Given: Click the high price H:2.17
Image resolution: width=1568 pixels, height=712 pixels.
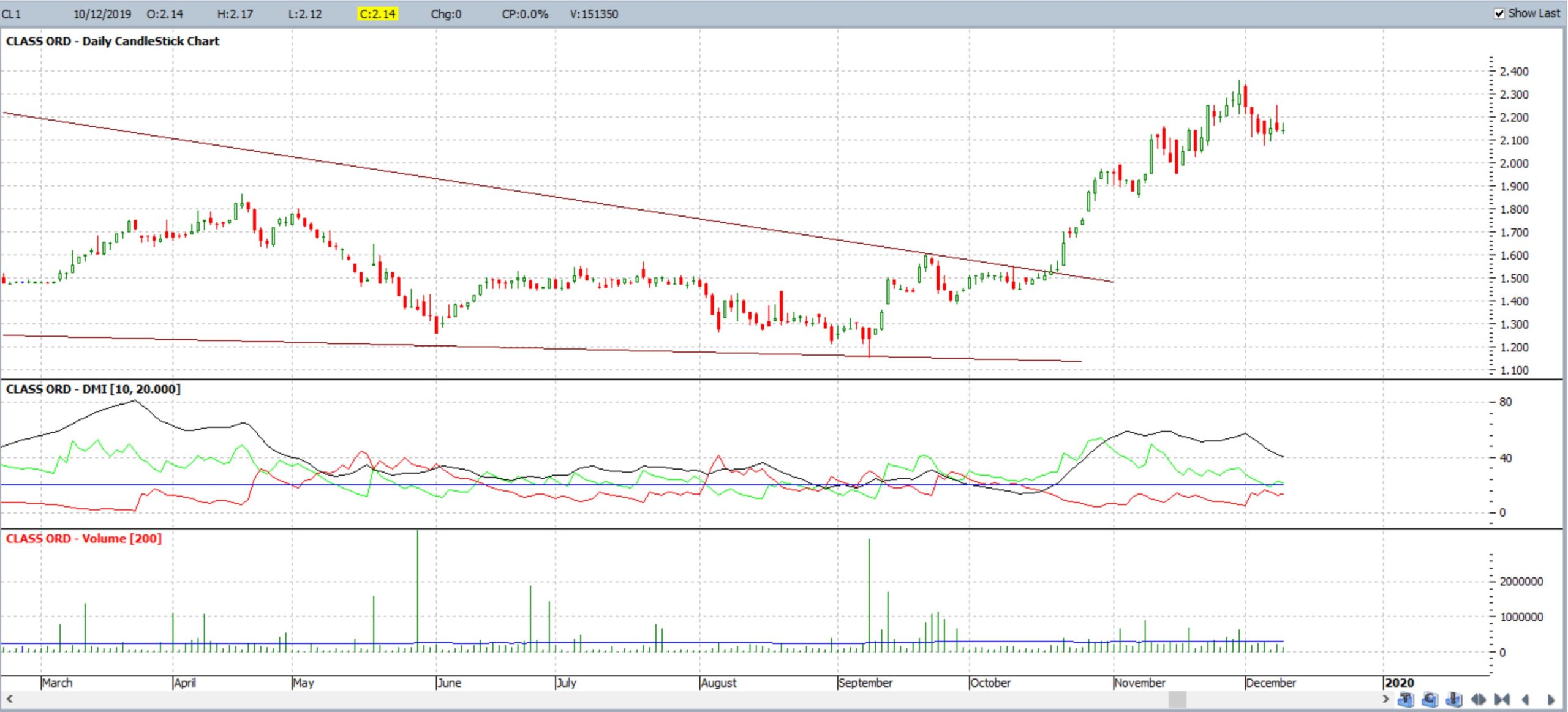Looking at the screenshot, I should [235, 13].
